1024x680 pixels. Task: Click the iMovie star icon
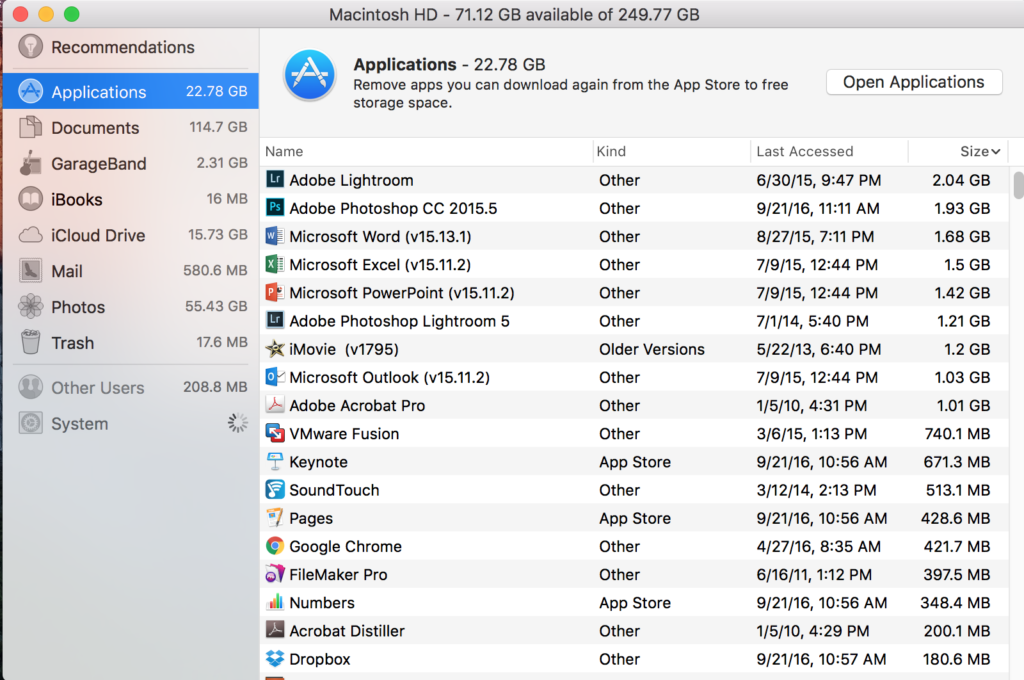pos(275,349)
